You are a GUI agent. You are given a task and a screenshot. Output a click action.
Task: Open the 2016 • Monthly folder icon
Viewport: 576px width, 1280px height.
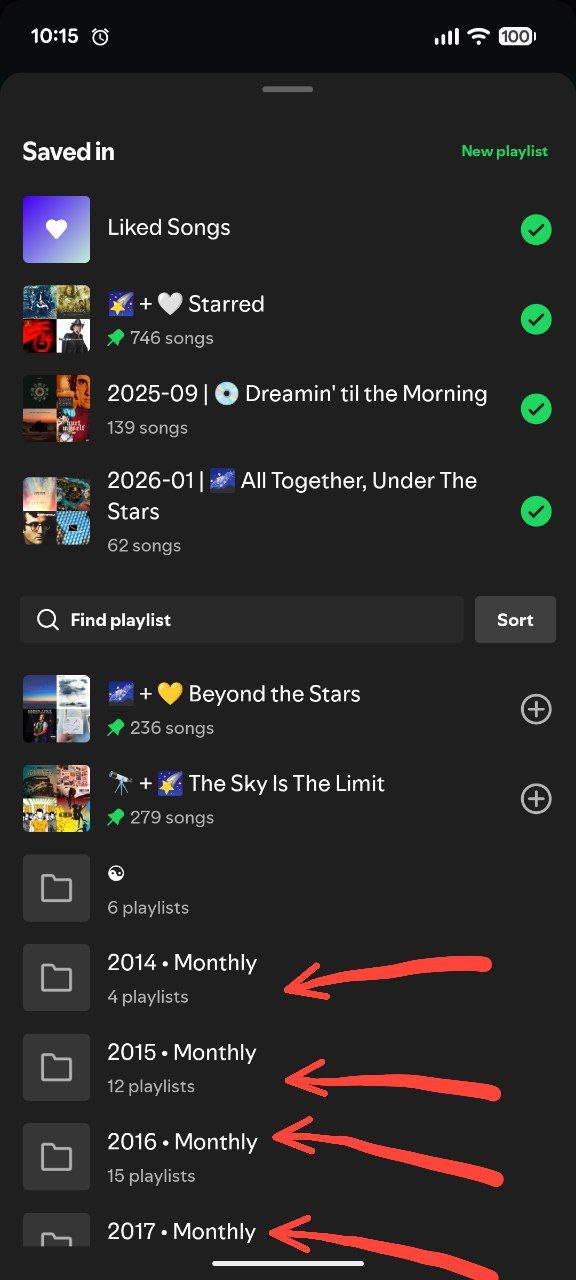tap(56, 1156)
